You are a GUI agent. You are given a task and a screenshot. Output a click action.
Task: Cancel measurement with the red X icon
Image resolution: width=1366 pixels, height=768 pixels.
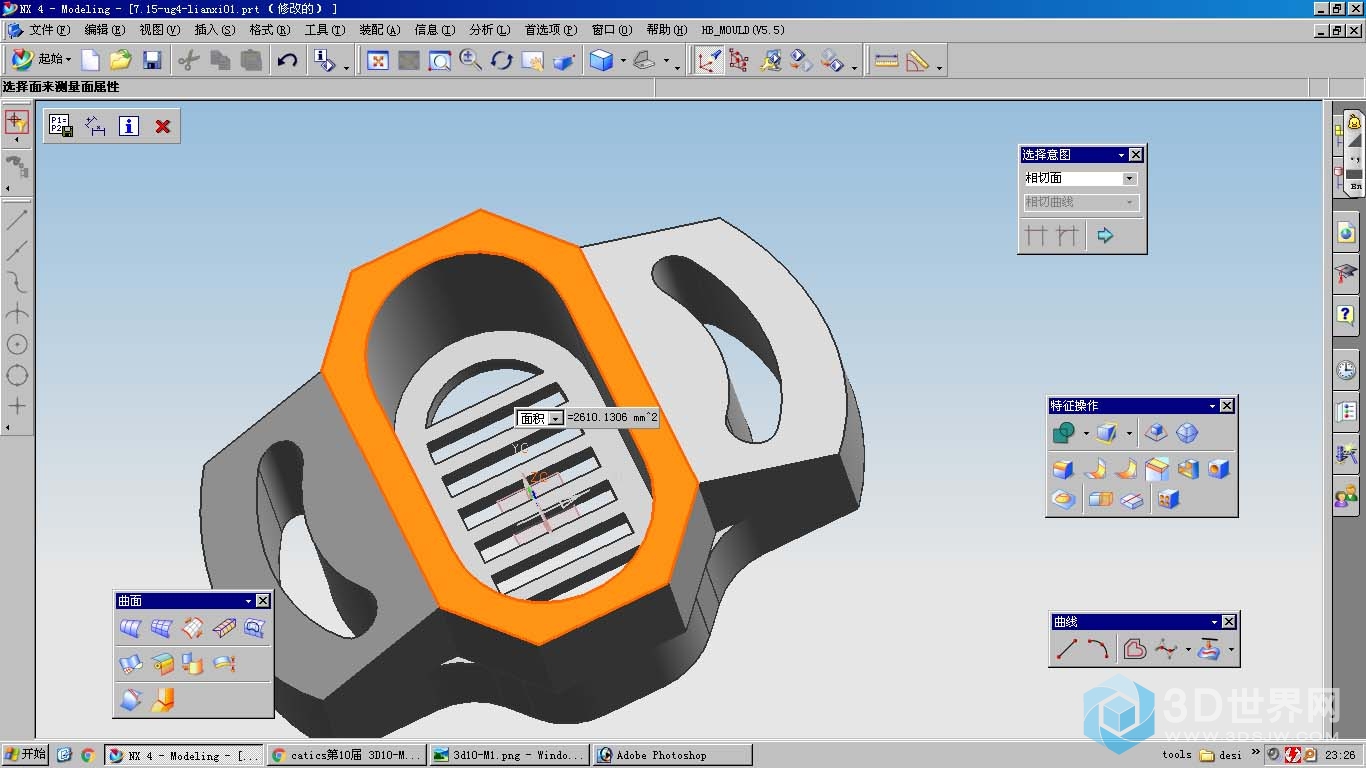coord(163,126)
